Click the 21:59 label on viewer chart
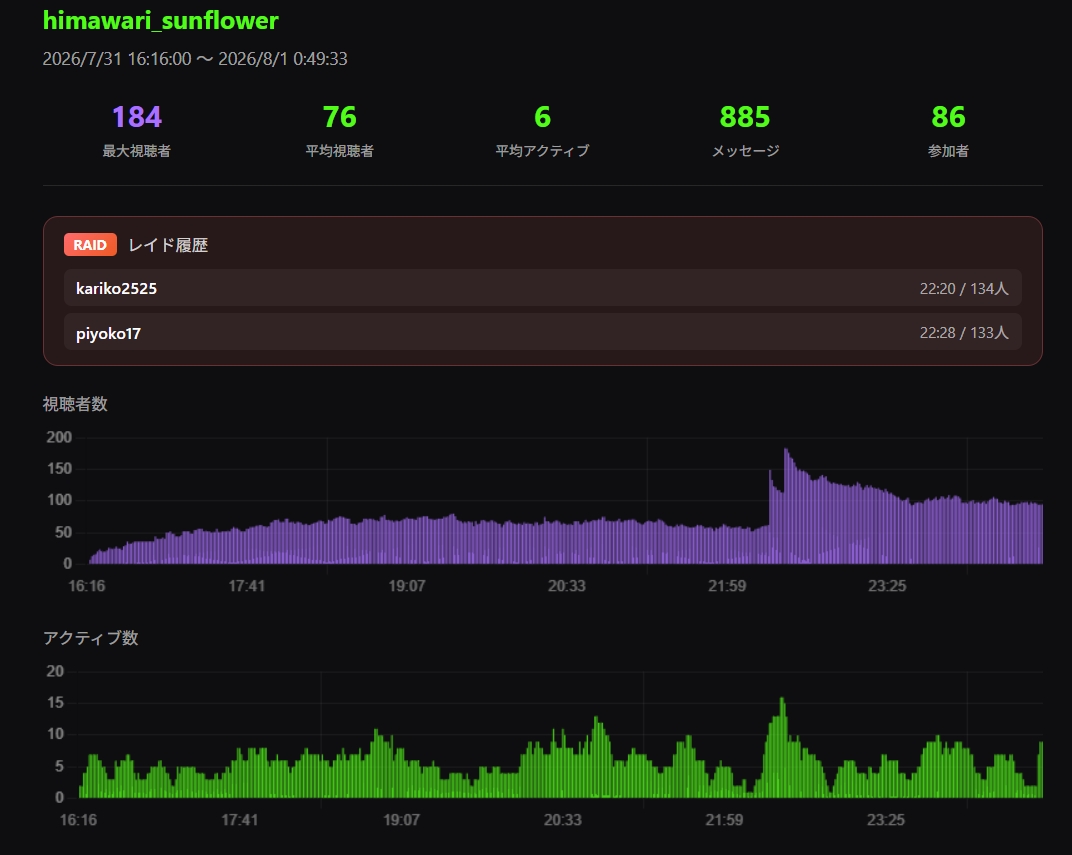1072x855 pixels. pyautogui.click(x=727, y=586)
